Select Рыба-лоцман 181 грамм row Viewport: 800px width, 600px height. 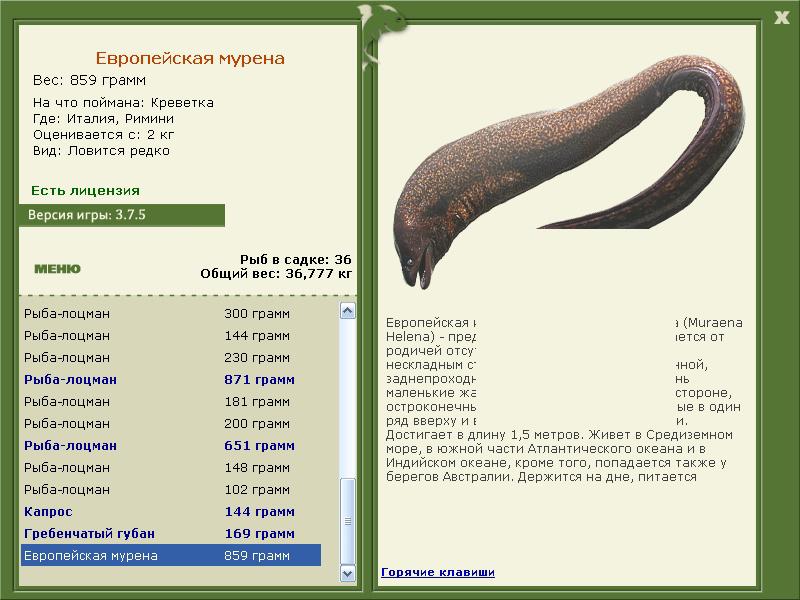[171, 402]
